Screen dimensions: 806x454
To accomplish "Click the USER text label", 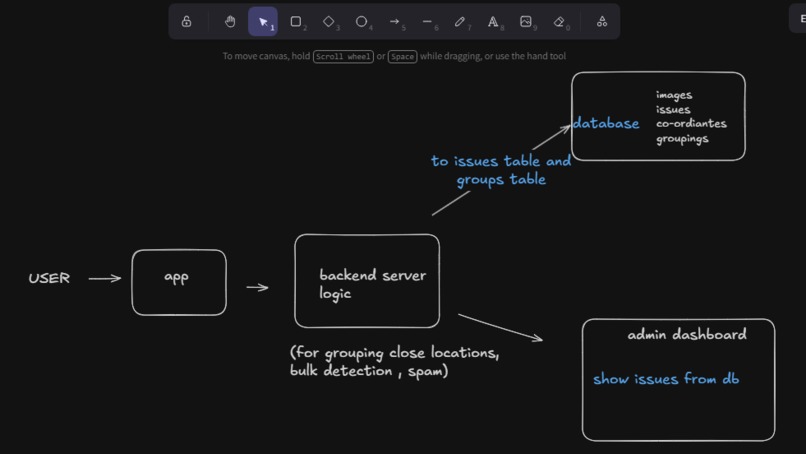I will coord(49,278).
